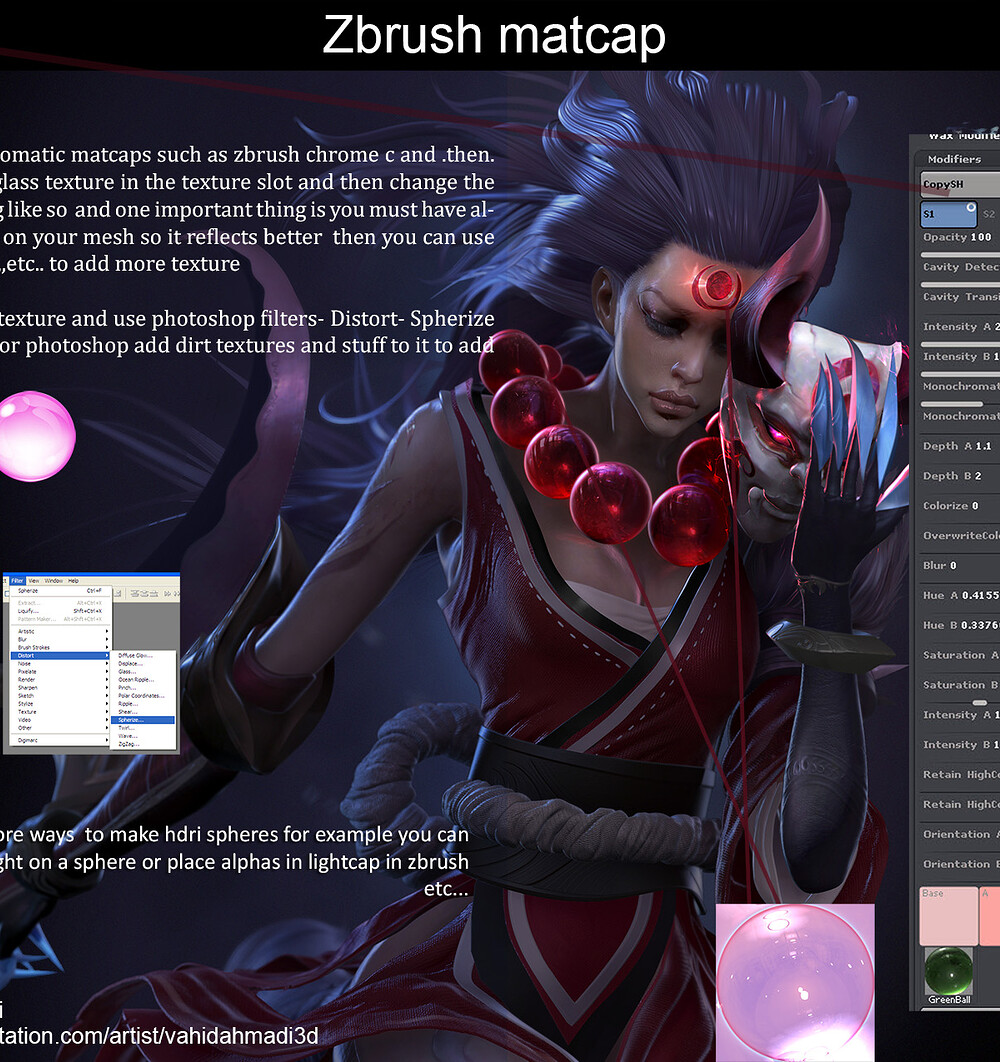The width and height of the screenshot is (1000, 1062).
Task: Click the Hue A 0.4155 slider
Action: tap(959, 595)
